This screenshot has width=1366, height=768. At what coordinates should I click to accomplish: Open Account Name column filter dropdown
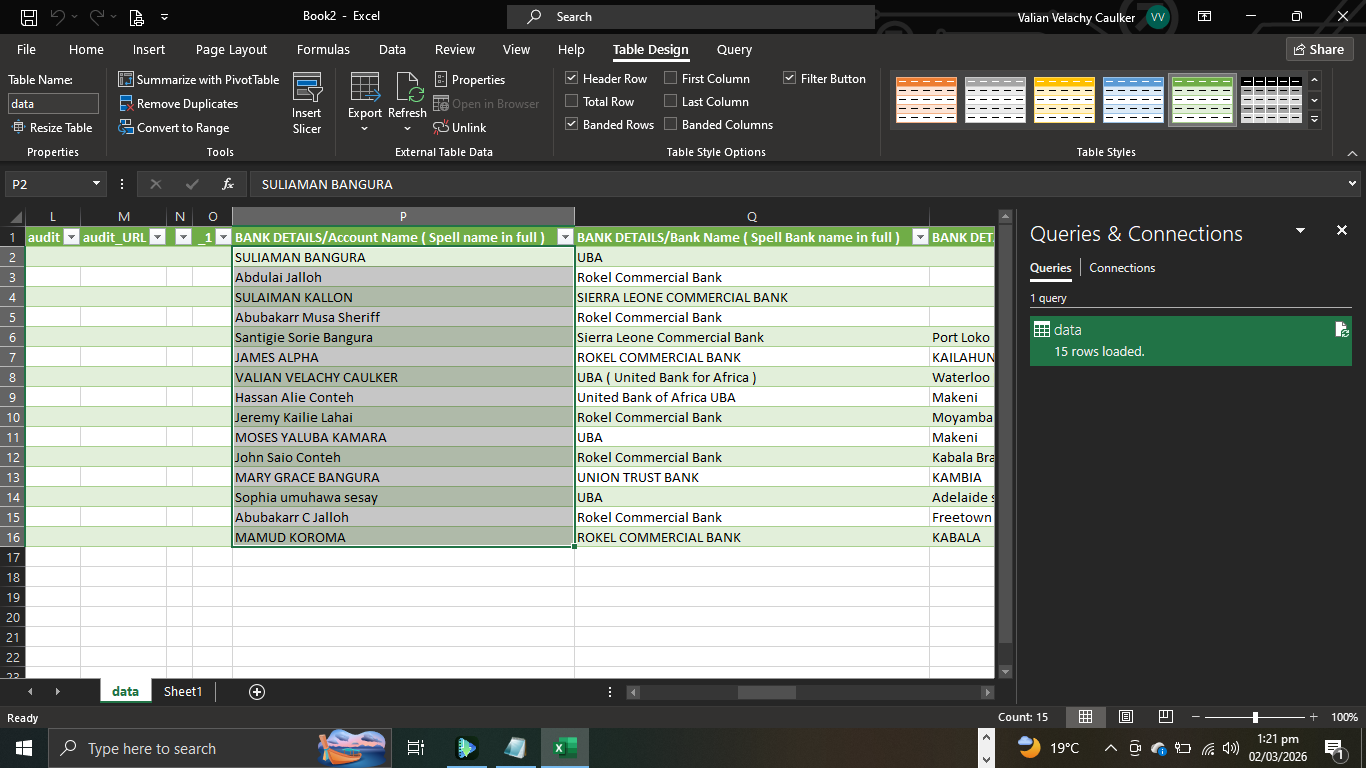pos(565,238)
